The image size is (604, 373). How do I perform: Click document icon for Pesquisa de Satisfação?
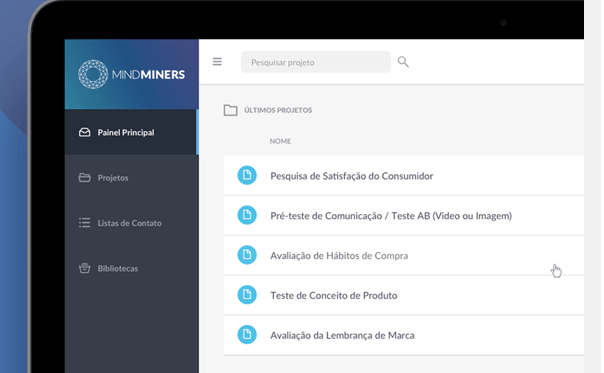(x=247, y=175)
